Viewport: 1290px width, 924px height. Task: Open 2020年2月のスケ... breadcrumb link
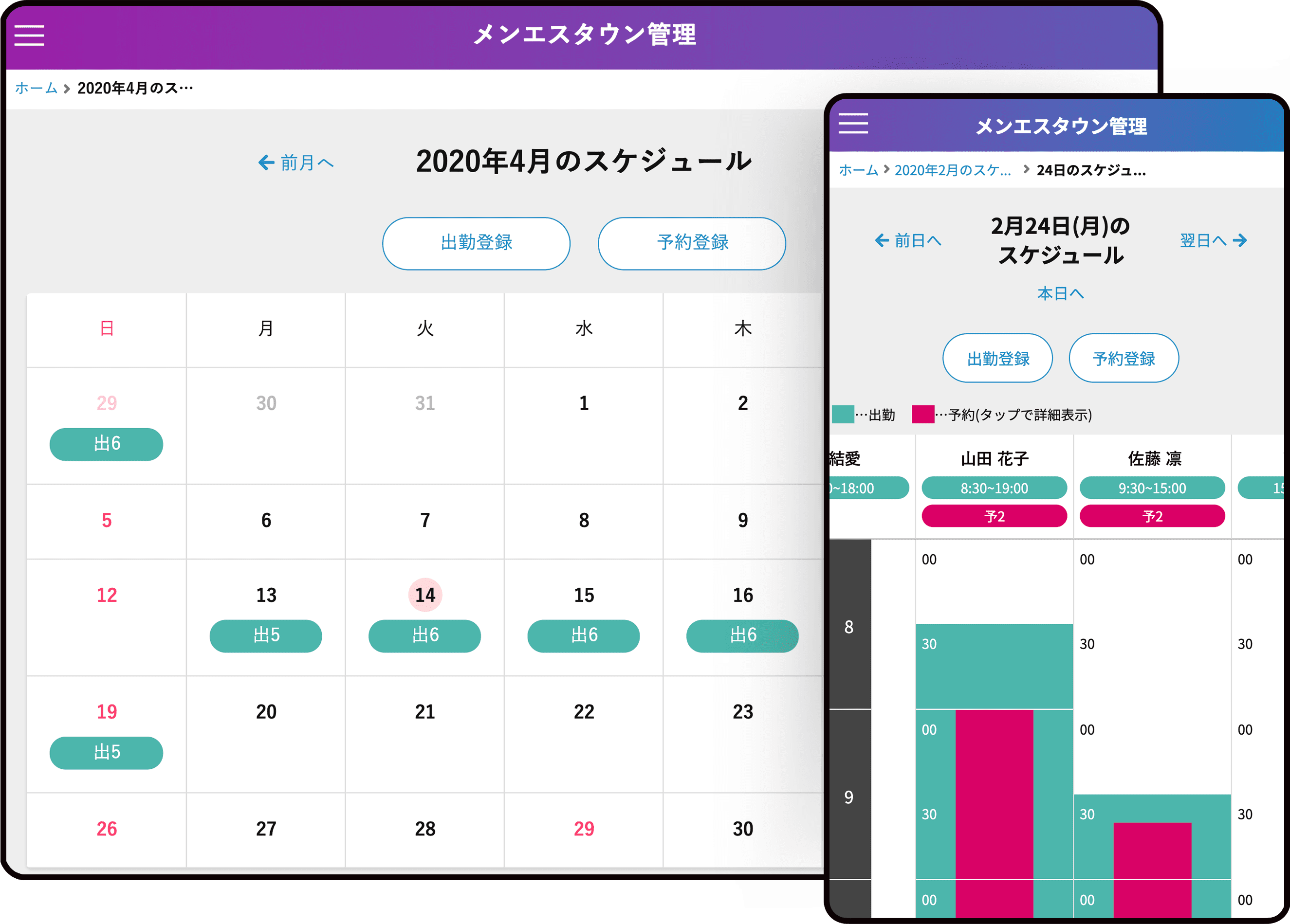(953, 170)
